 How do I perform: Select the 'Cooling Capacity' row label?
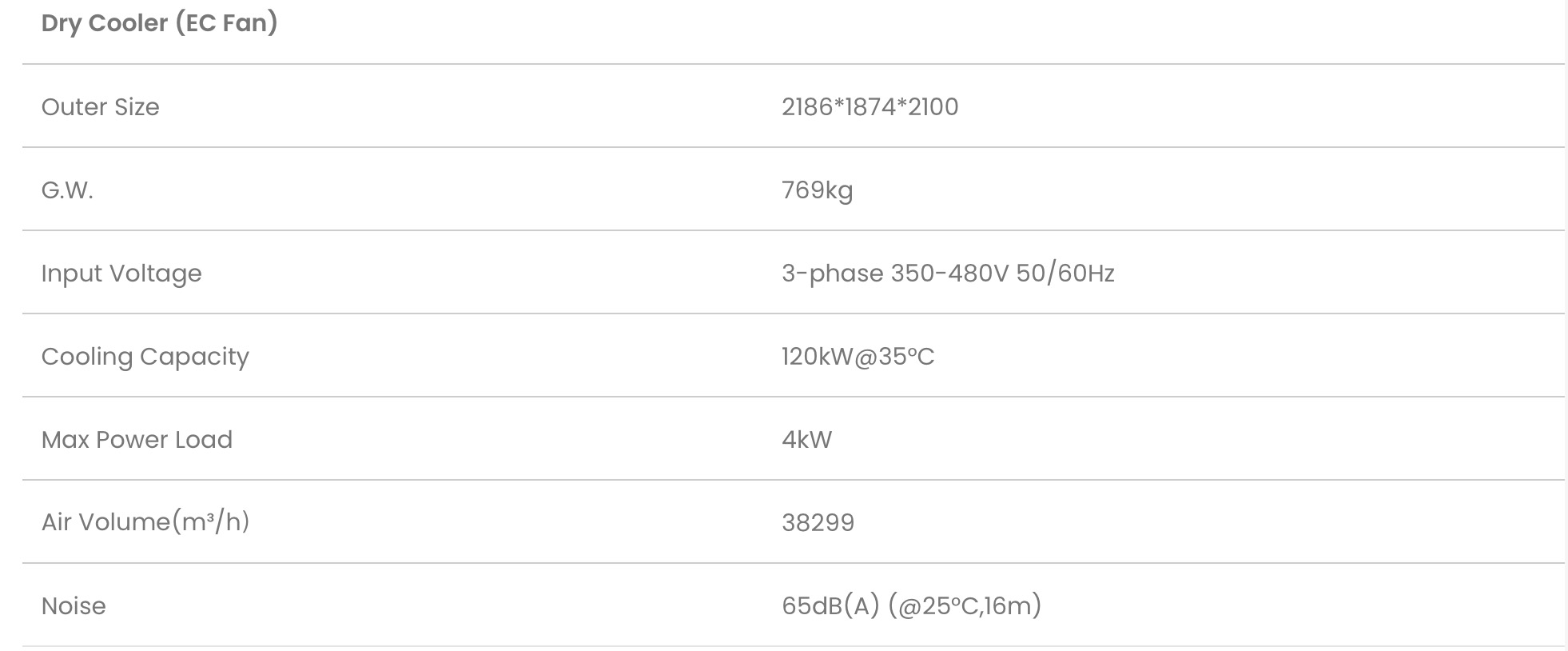click(145, 357)
